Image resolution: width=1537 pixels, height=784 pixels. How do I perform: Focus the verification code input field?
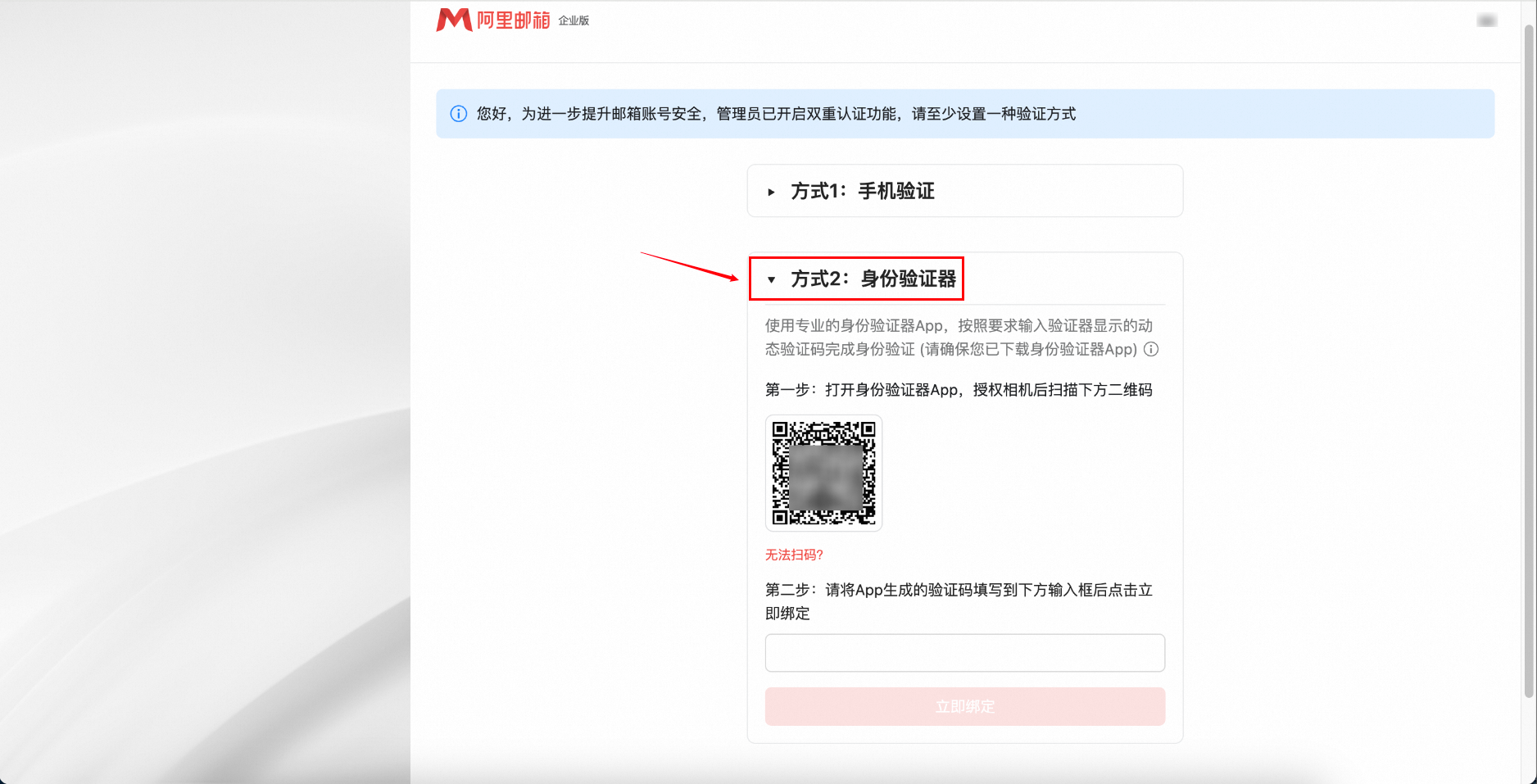coord(964,653)
